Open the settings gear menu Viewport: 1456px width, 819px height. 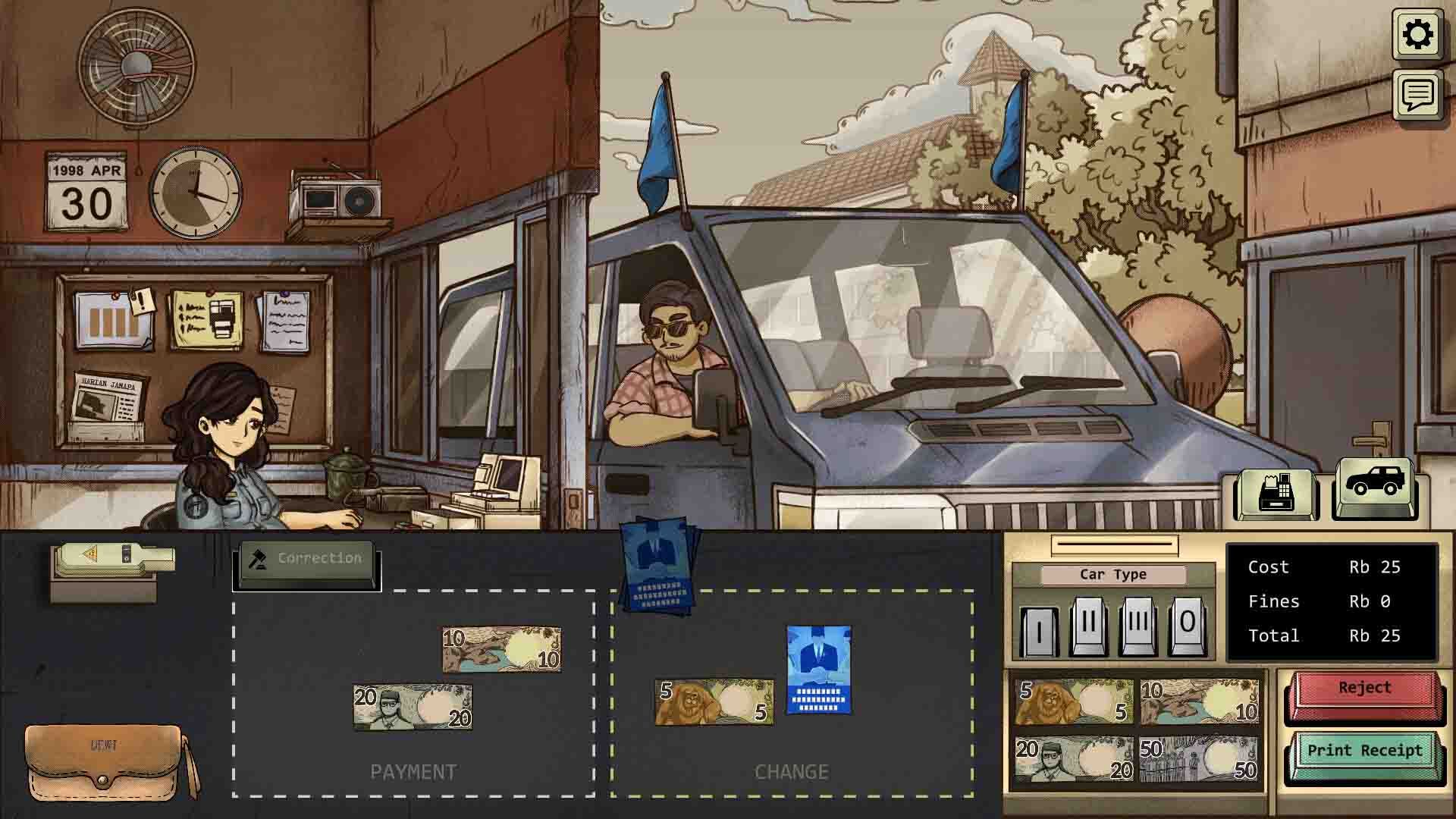pos(1417,34)
